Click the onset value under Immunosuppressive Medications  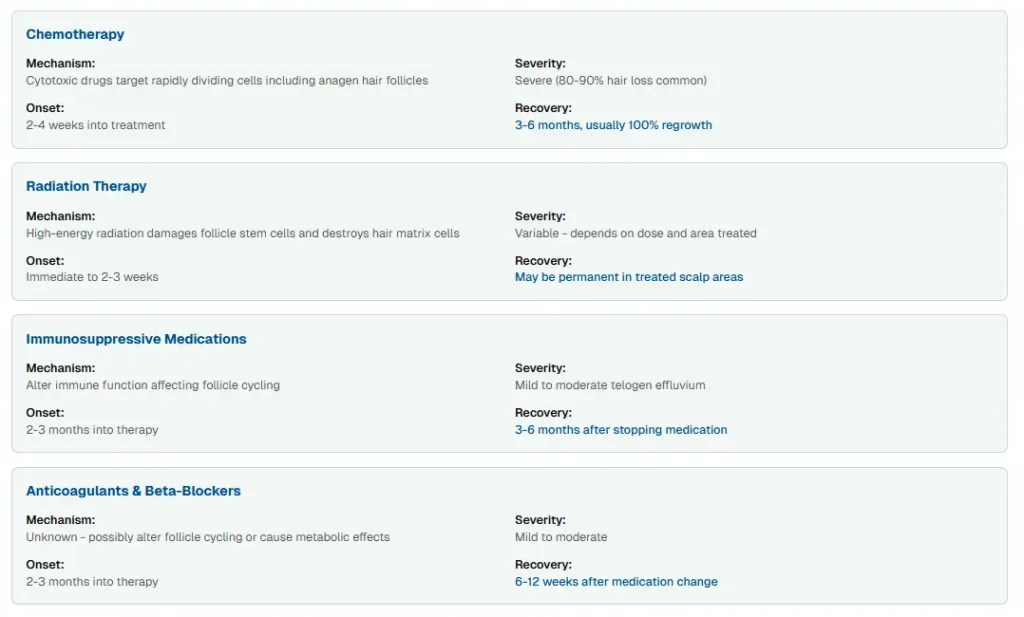pyautogui.click(x=92, y=430)
